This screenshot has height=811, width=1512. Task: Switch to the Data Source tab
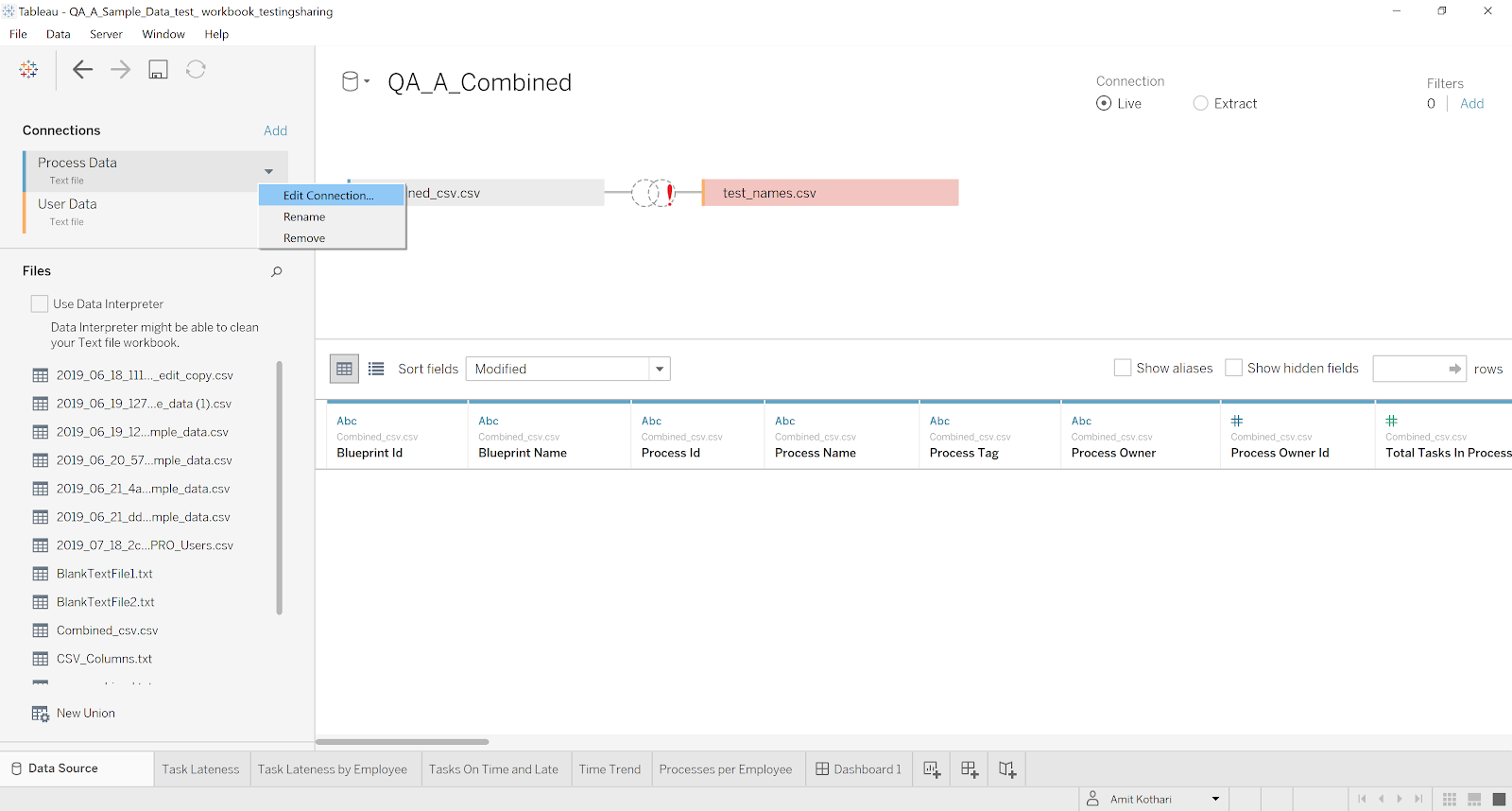(77, 768)
